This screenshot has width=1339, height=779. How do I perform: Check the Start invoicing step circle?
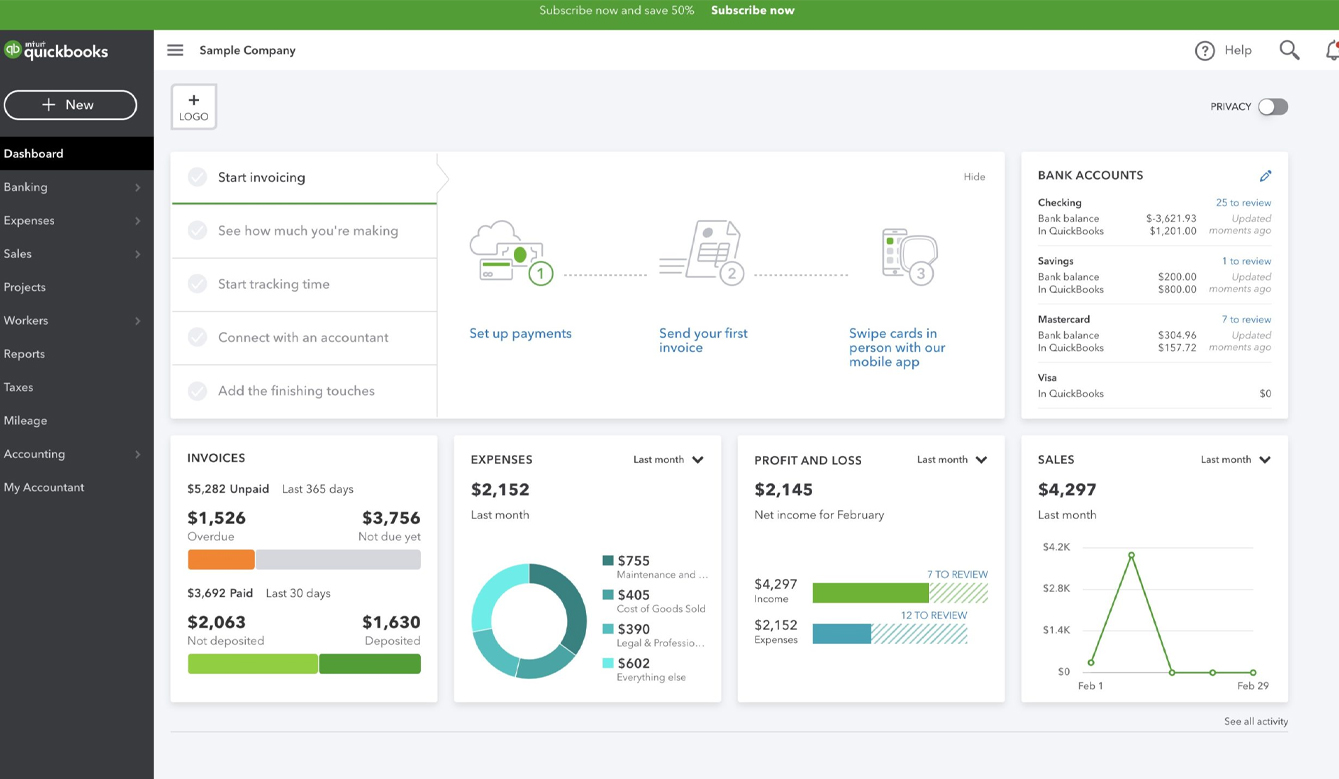(198, 177)
